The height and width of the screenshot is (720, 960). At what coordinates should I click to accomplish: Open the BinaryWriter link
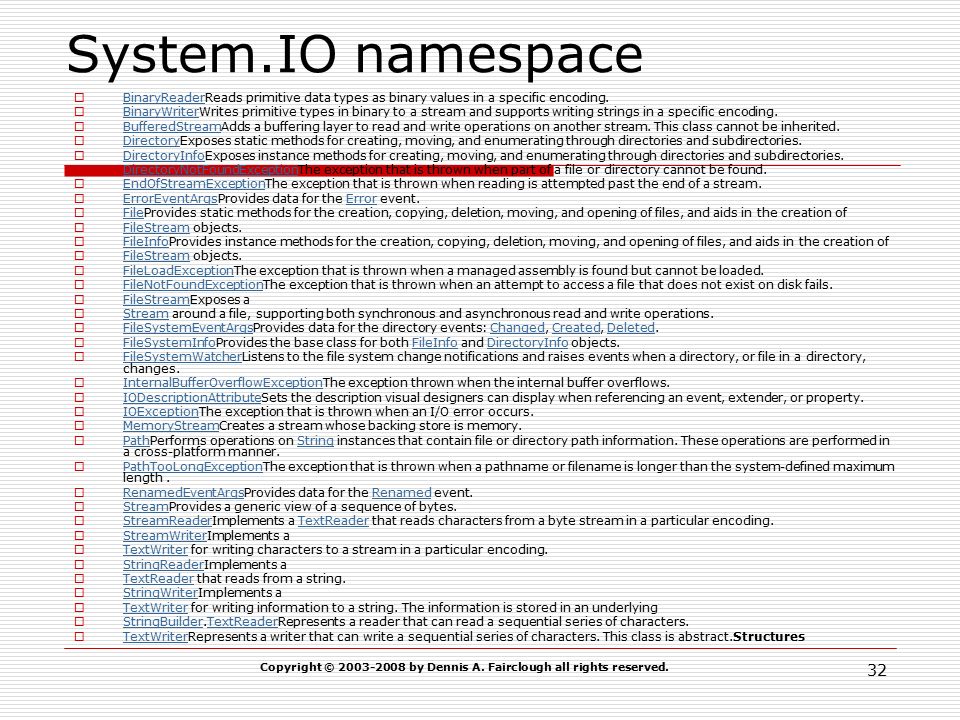(161, 112)
